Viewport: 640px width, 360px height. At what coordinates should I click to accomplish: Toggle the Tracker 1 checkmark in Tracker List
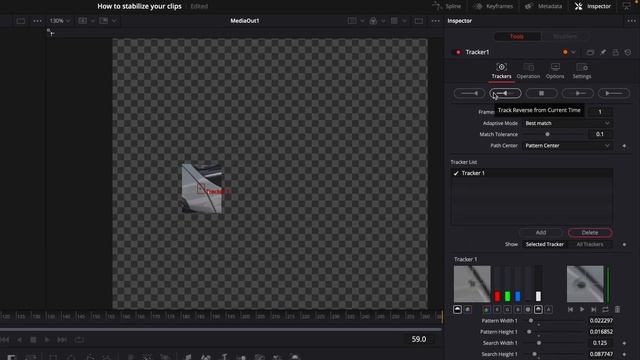(x=456, y=173)
